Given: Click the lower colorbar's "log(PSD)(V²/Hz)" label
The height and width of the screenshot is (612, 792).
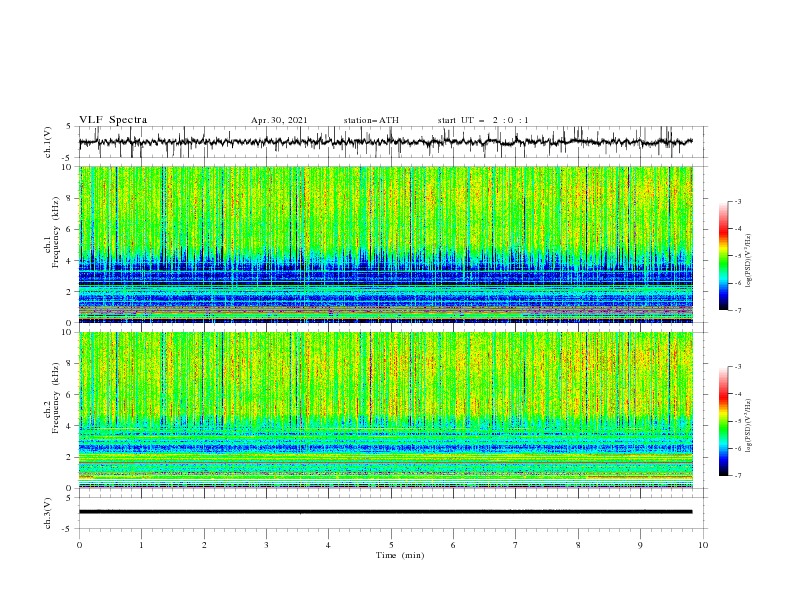Looking at the screenshot, I should click(749, 426).
